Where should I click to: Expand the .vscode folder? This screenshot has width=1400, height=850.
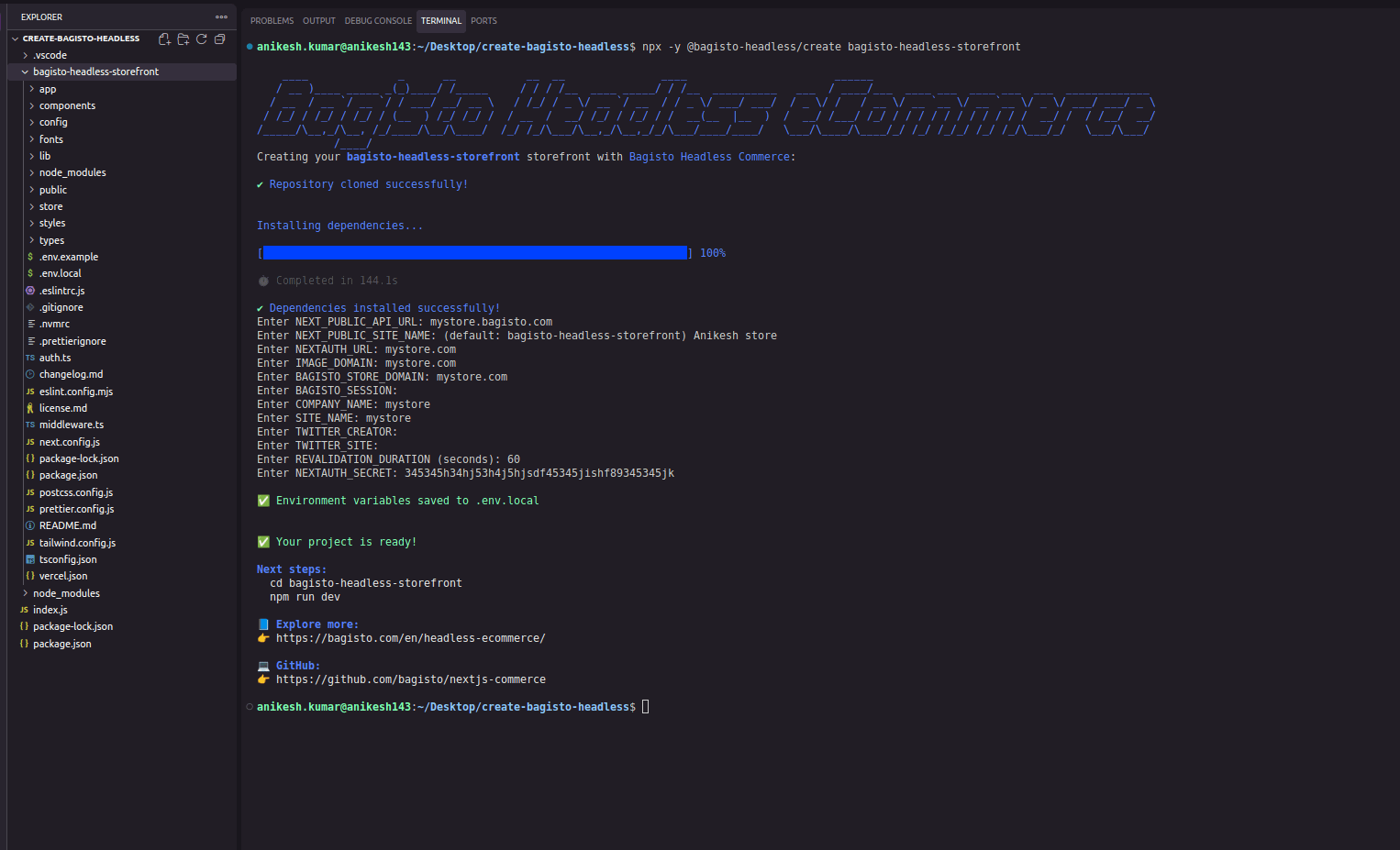tap(50, 55)
